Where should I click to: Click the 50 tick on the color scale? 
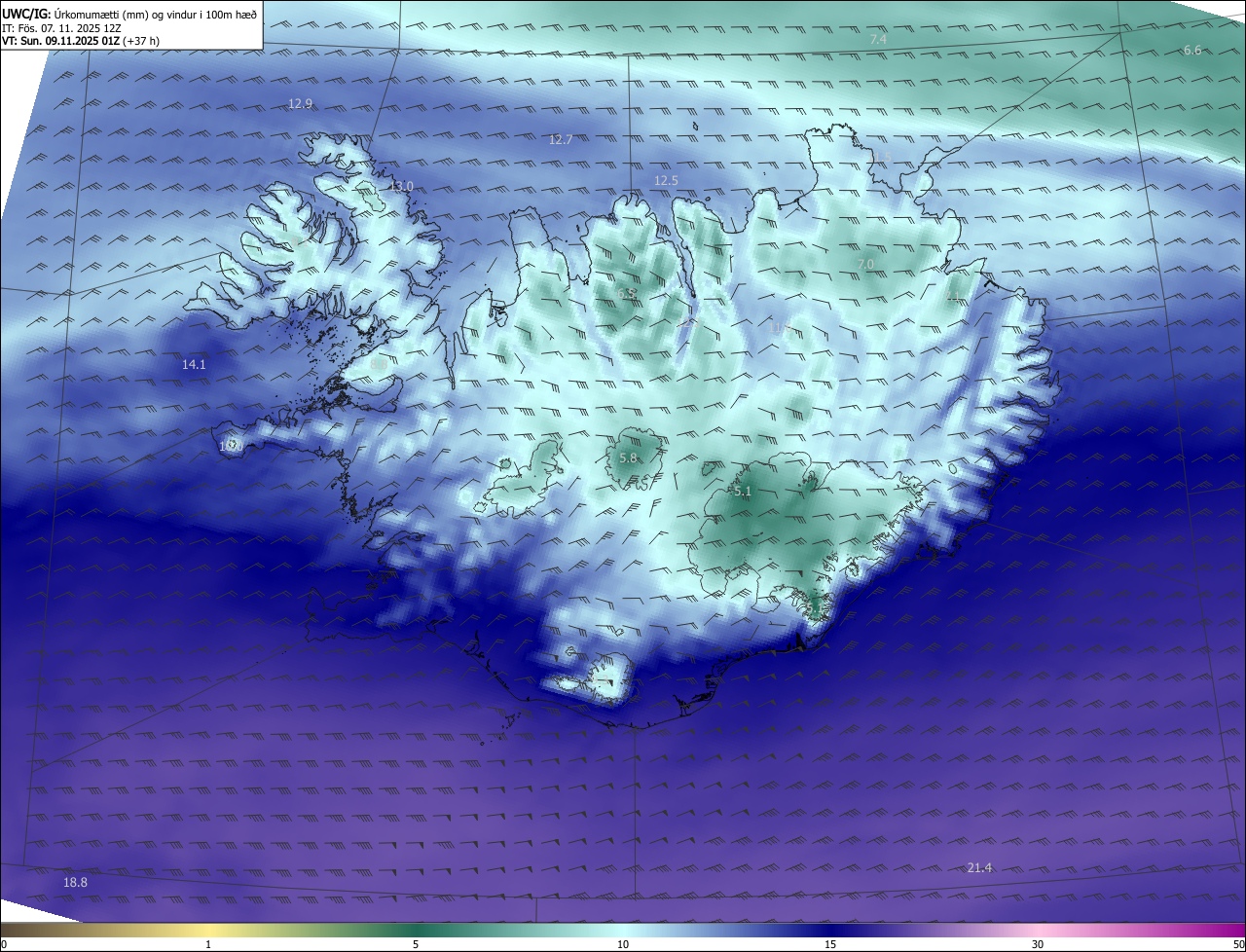point(1238,944)
